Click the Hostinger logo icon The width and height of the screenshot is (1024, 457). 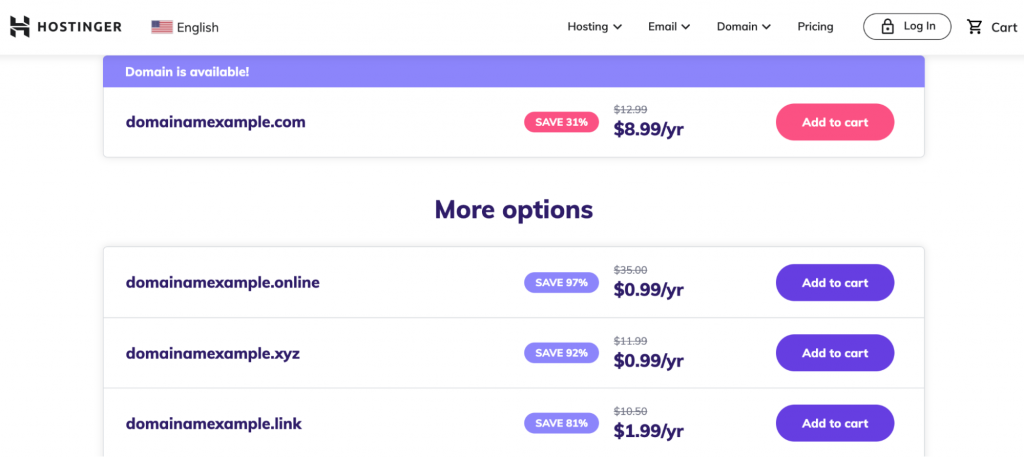click(20, 27)
